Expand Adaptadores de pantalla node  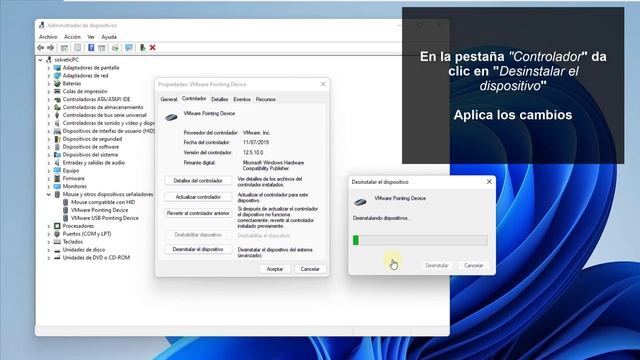pyautogui.click(x=49, y=68)
